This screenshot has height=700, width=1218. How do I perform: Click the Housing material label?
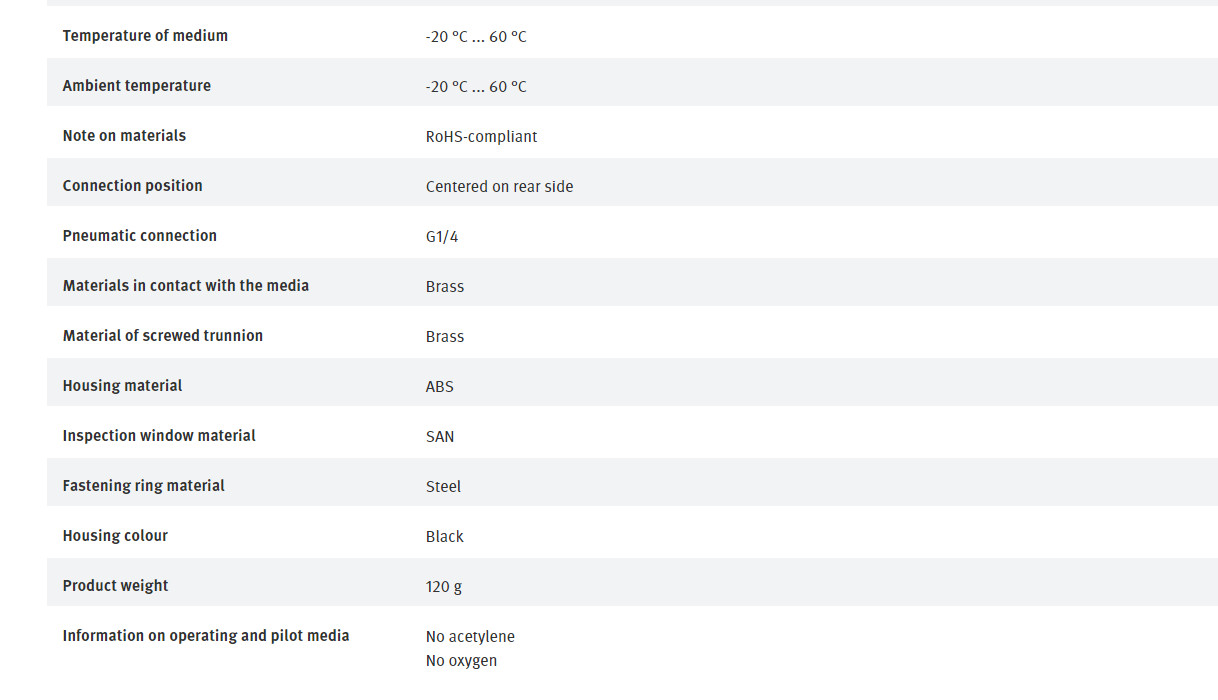coord(122,386)
